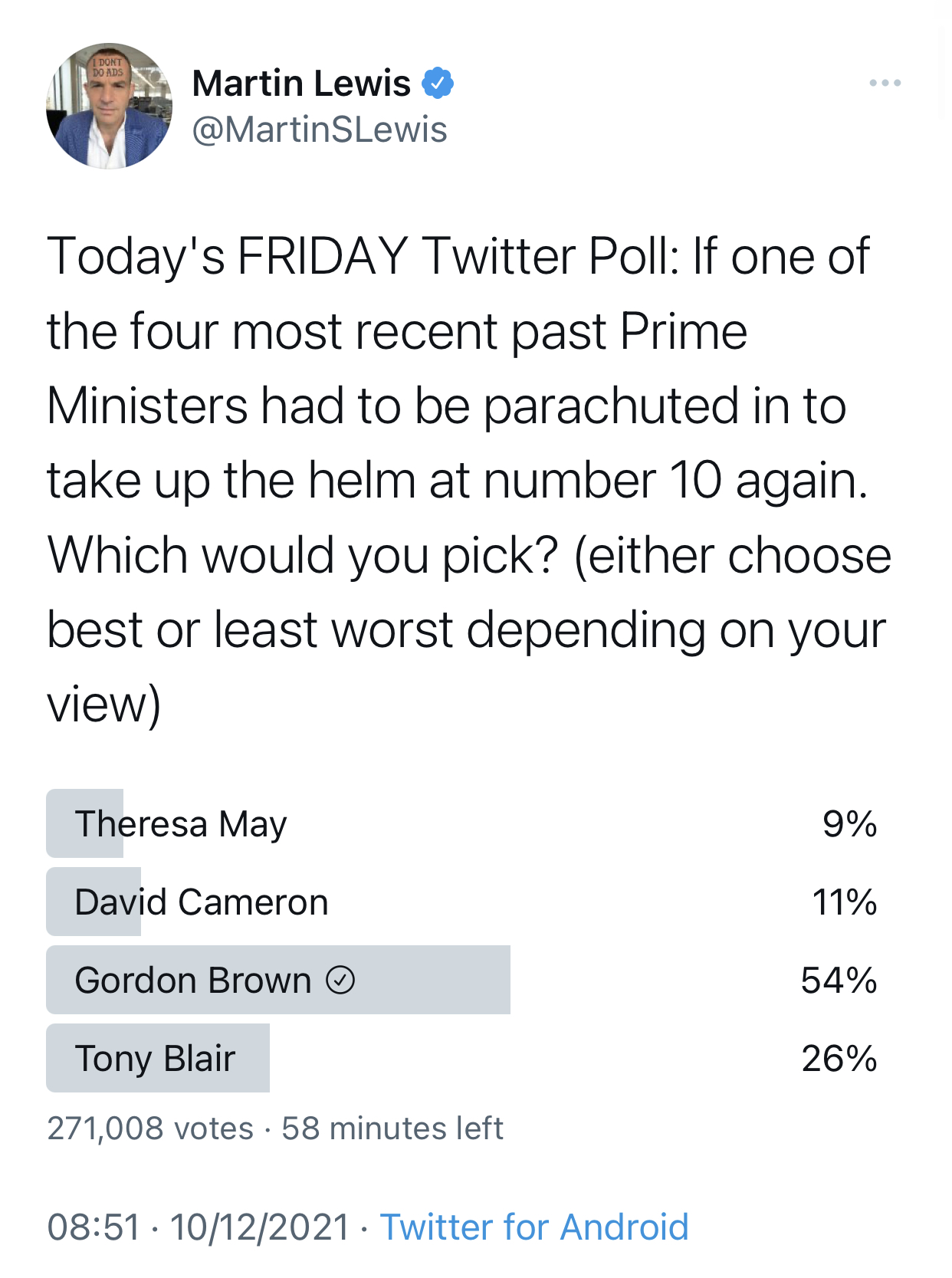Click the 26% result for Tony Blair
The image size is (952, 1278).
click(839, 1059)
